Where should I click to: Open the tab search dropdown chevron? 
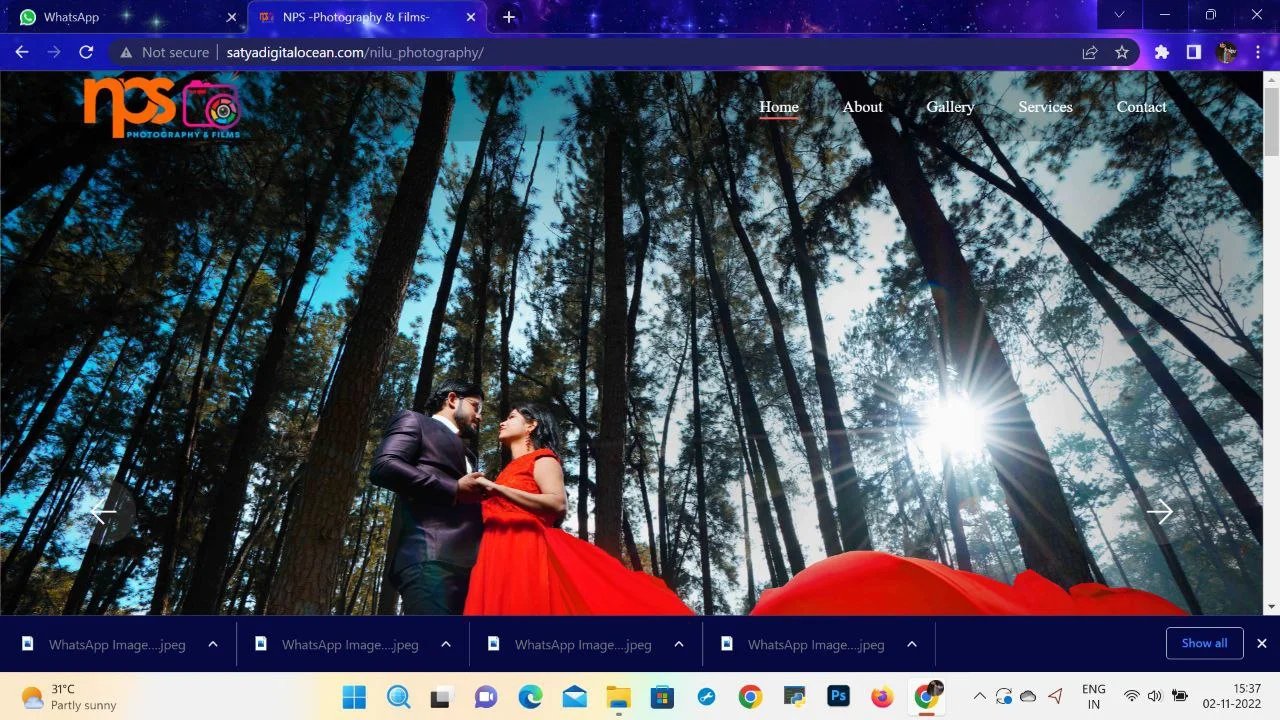[x=1119, y=15]
